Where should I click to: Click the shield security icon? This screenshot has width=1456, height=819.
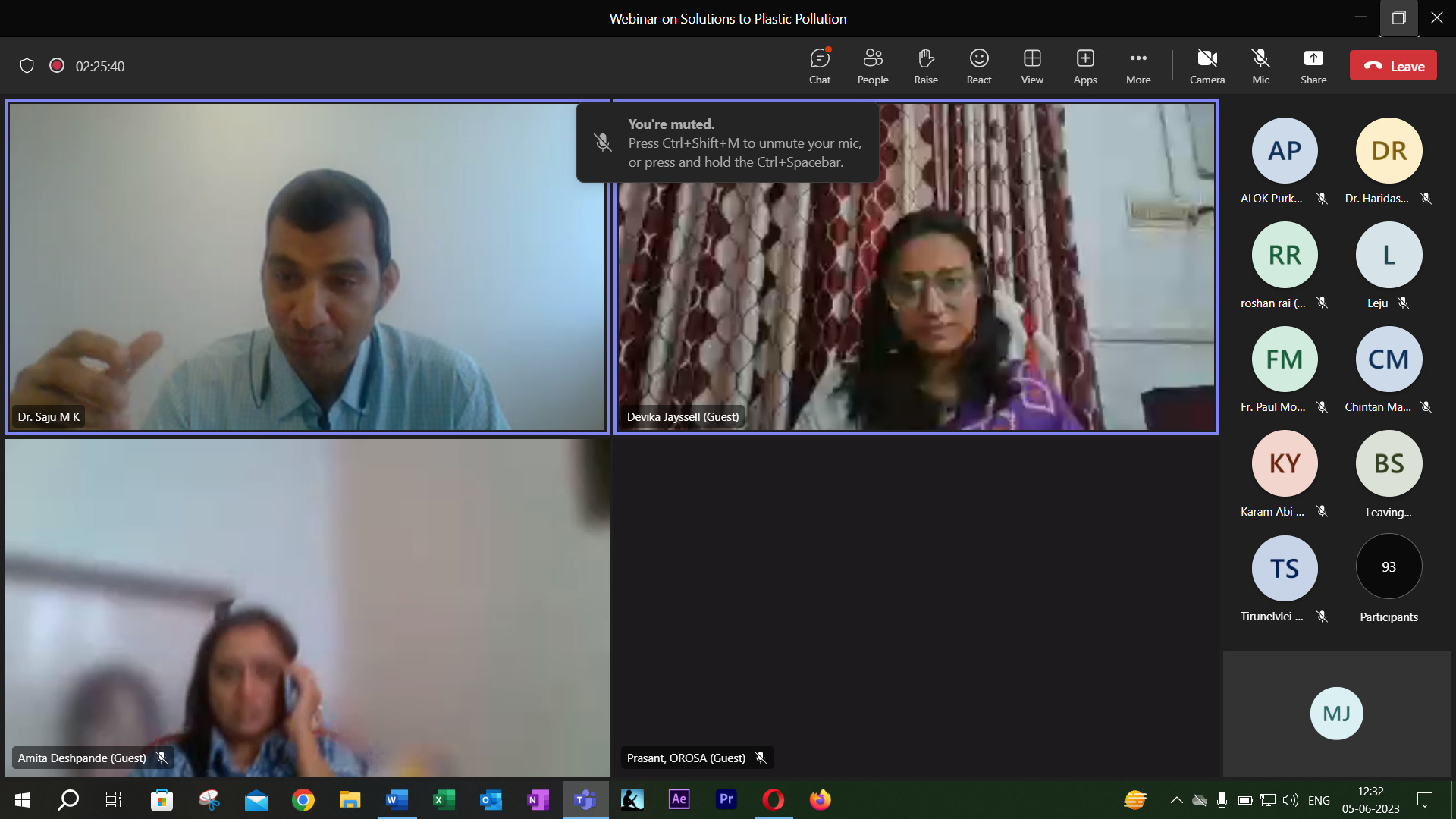[x=27, y=66]
